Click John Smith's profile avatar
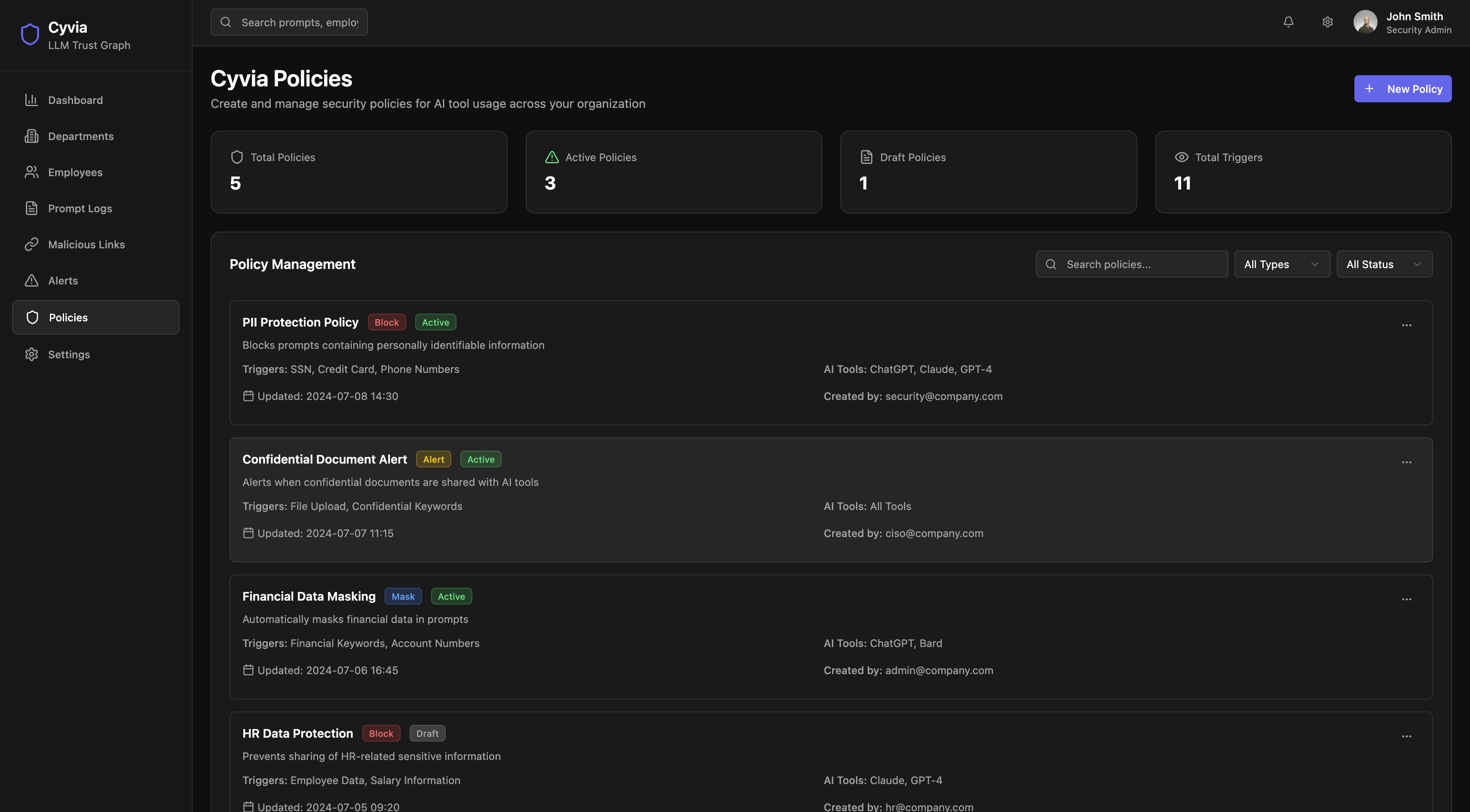Viewport: 1470px width, 812px height. click(x=1365, y=22)
